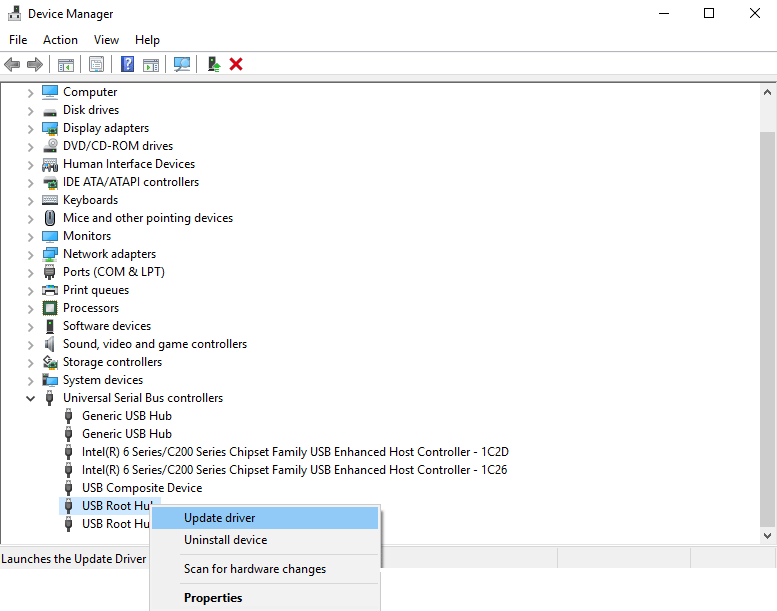The height and width of the screenshot is (611, 777).
Task: Expand the Monitors node
Action: tap(30, 237)
